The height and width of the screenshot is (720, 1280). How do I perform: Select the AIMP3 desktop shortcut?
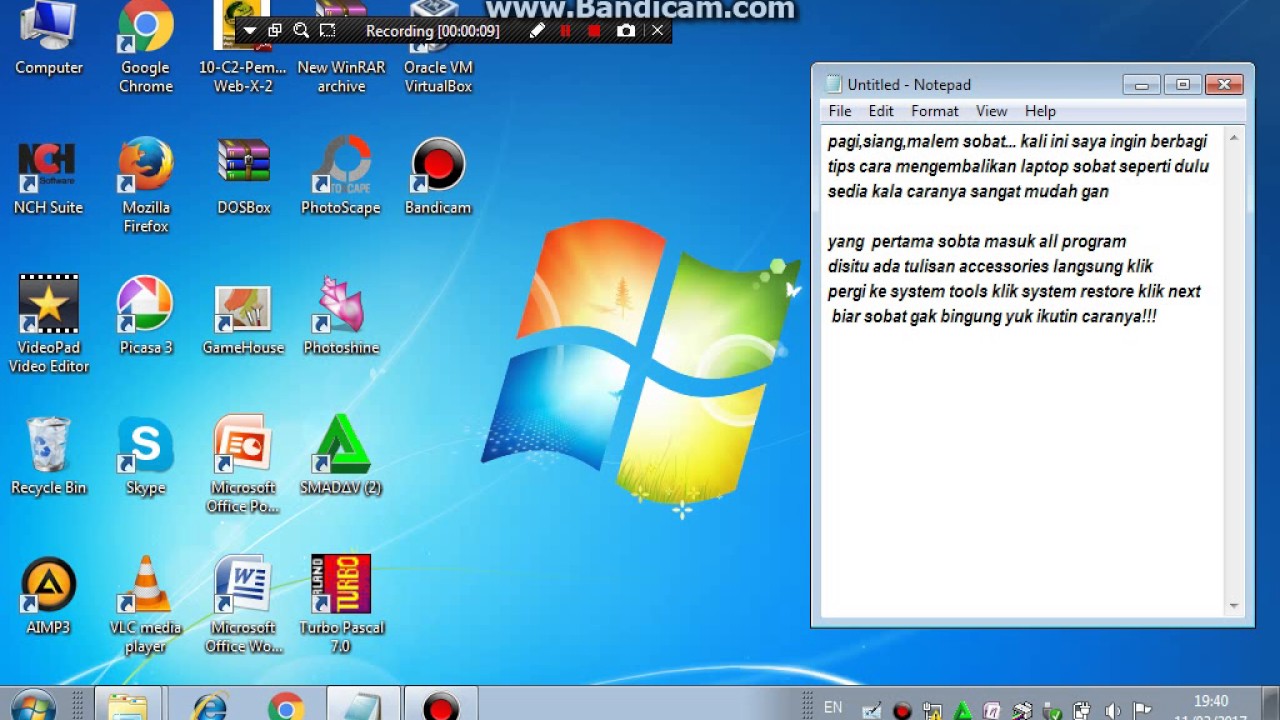click(49, 597)
